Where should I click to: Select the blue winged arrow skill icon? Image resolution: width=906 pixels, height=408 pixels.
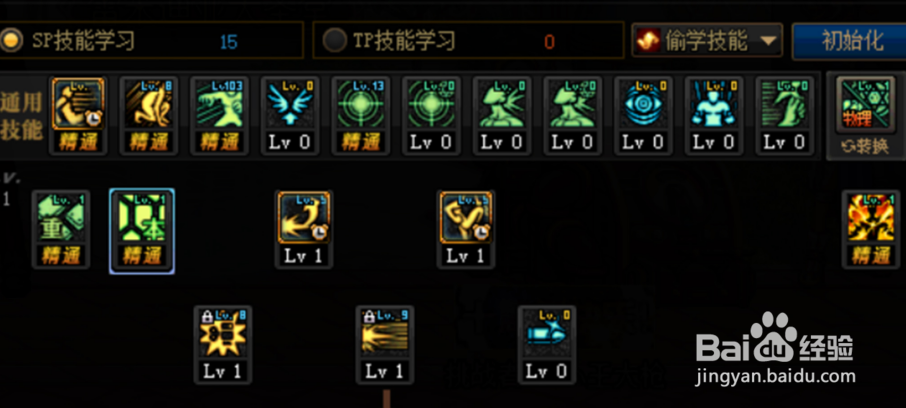point(290,104)
